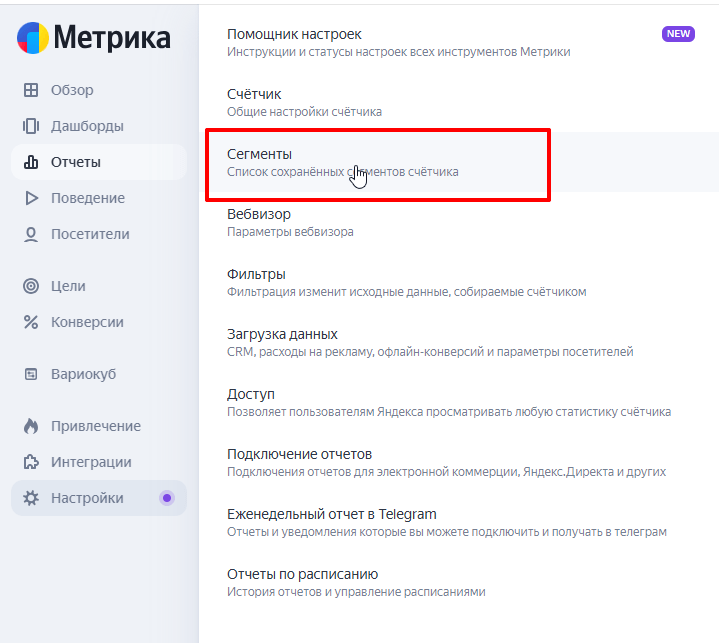Click the Привлечение flame icon
This screenshot has width=719, height=643.
31,426
